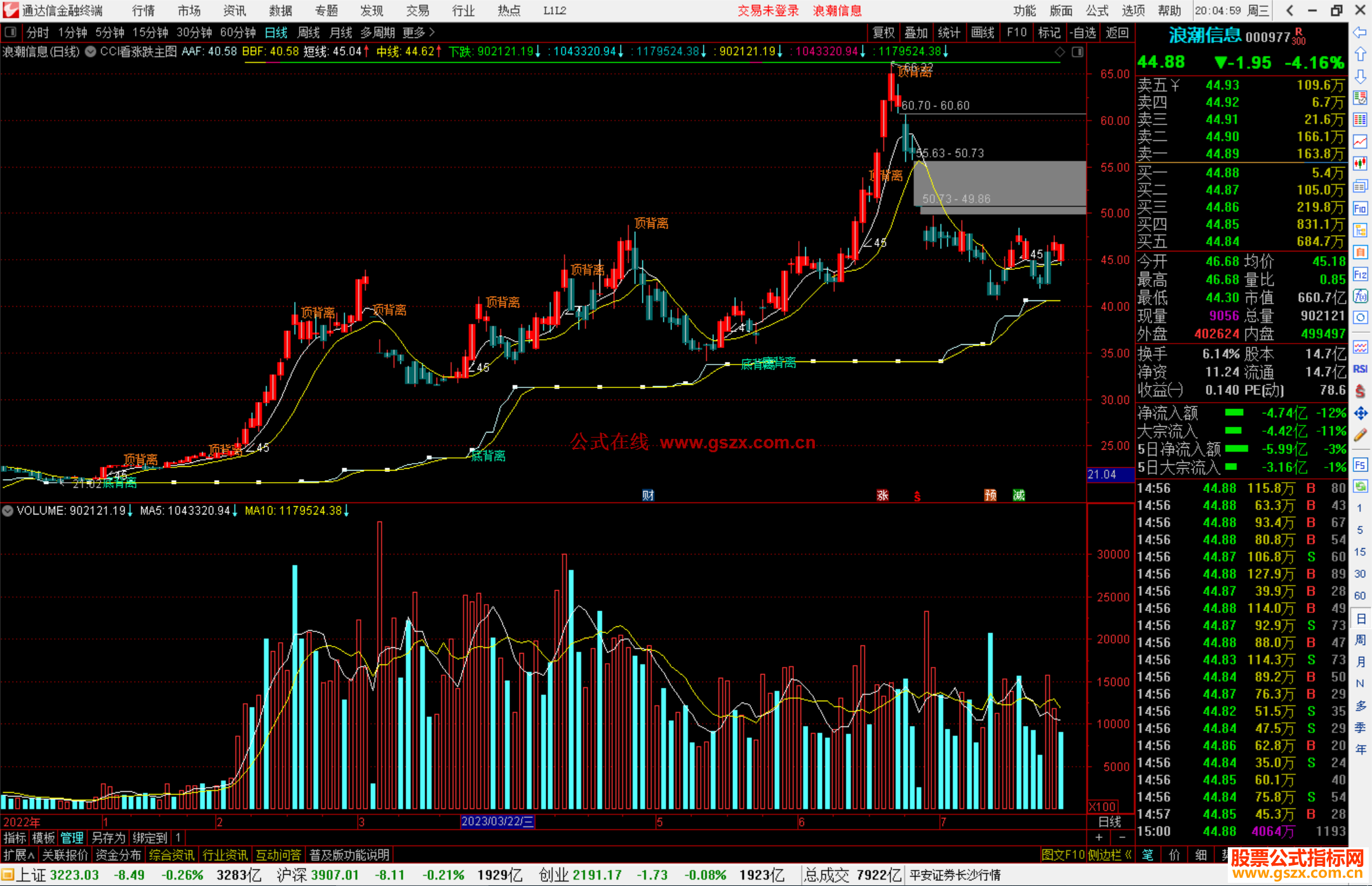Click the blue left arrow back icon
1372x886 pixels.
1360,32
